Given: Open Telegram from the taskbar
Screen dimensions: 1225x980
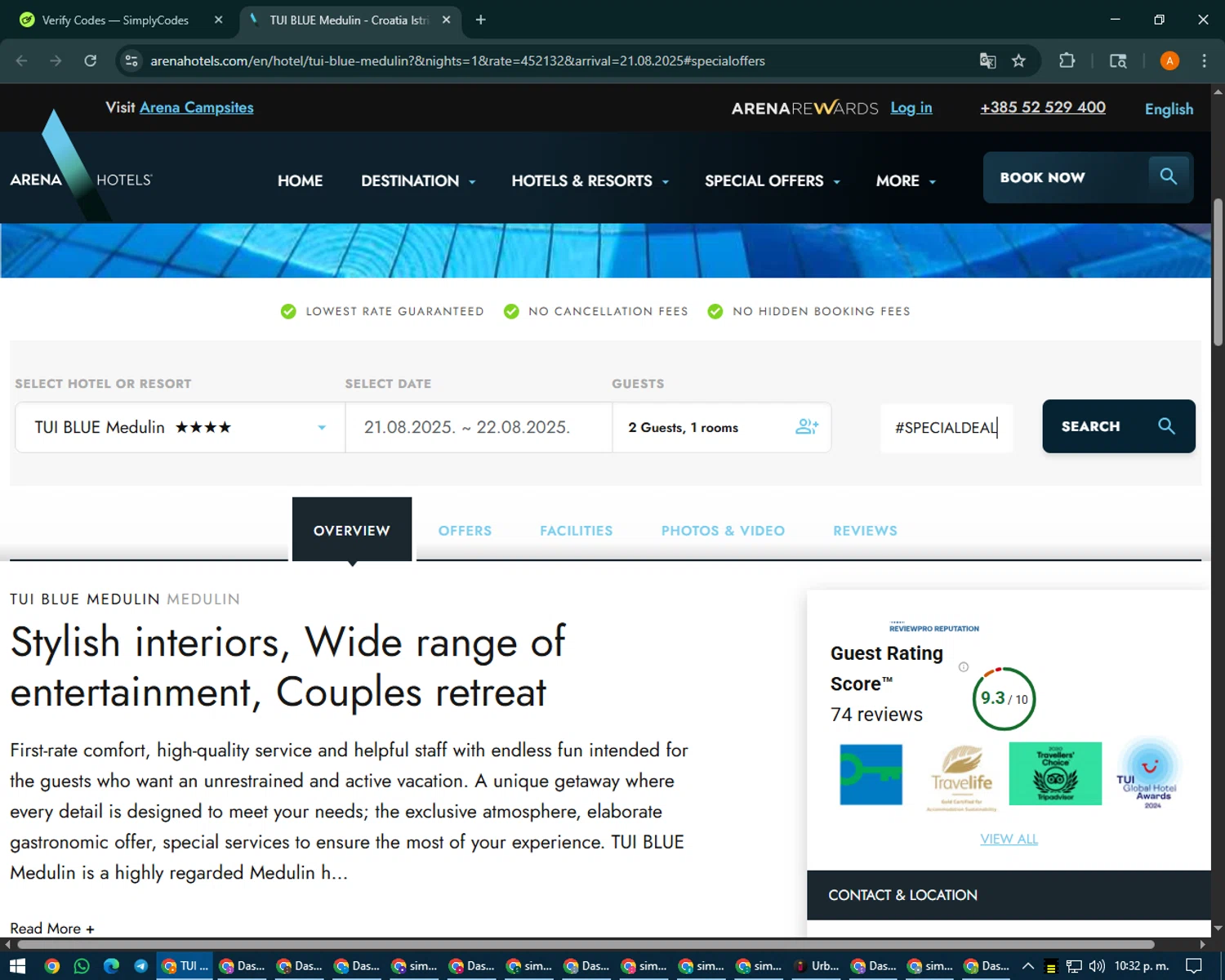Looking at the screenshot, I should pyautogui.click(x=141, y=966).
